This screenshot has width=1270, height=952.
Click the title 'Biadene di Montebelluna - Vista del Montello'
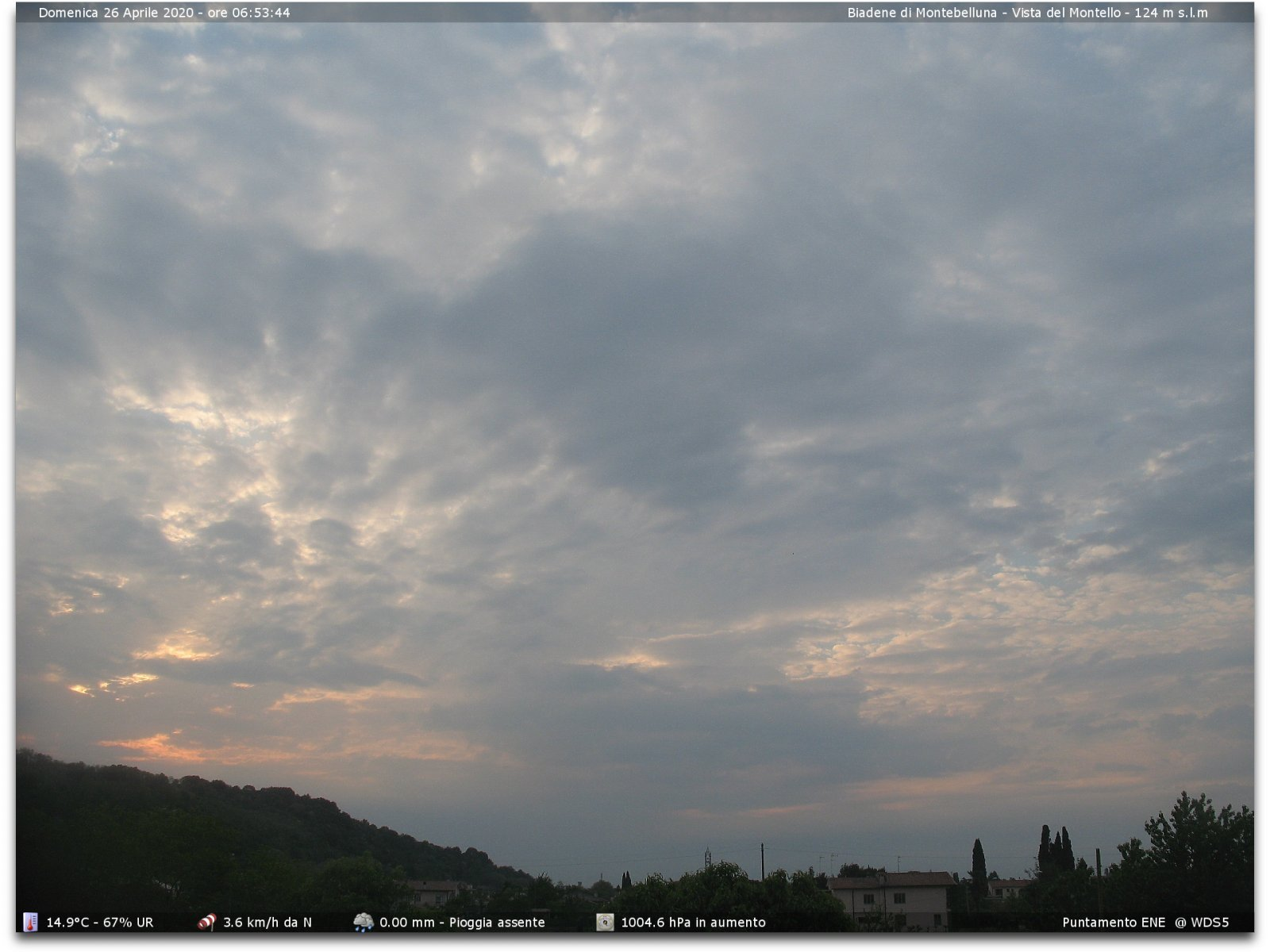(x=984, y=13)
